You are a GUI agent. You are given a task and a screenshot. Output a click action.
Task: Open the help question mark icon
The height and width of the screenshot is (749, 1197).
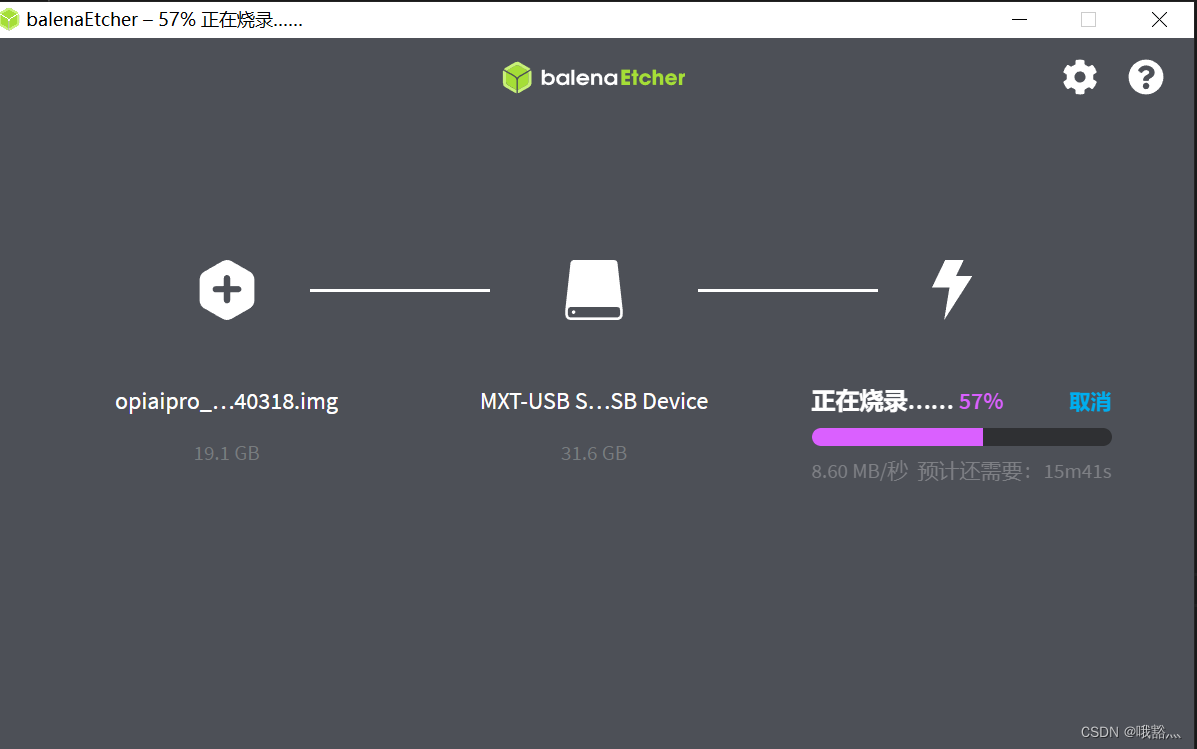click(x=1145, y=77)
